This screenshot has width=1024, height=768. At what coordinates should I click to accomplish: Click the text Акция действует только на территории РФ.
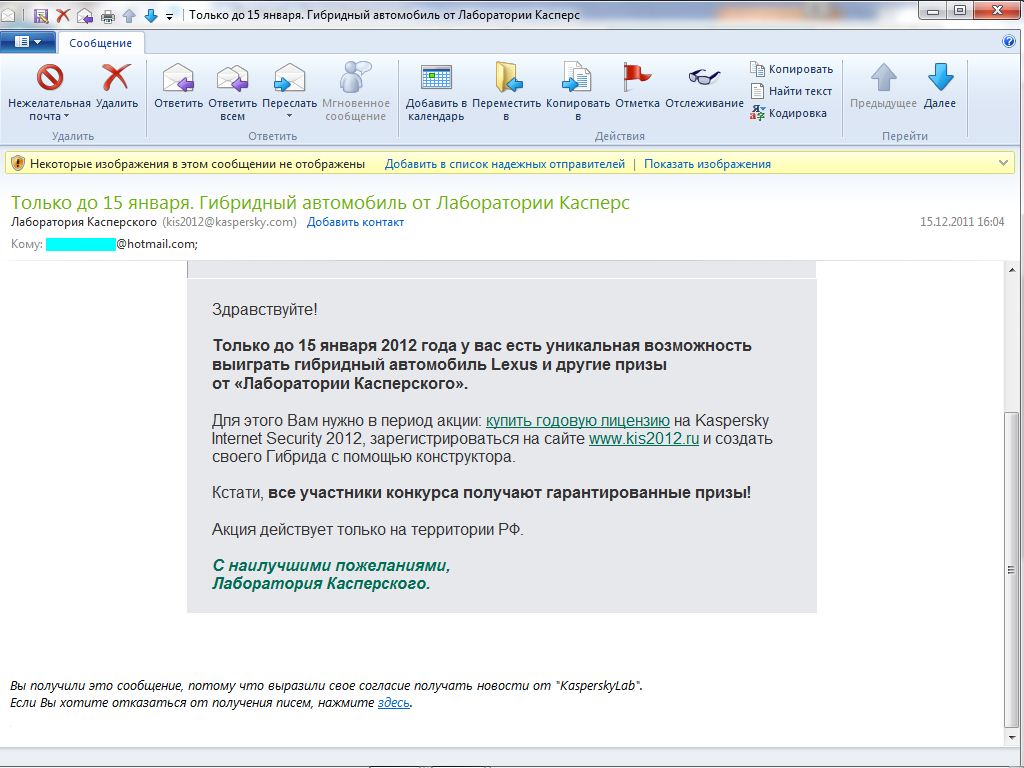368,529
